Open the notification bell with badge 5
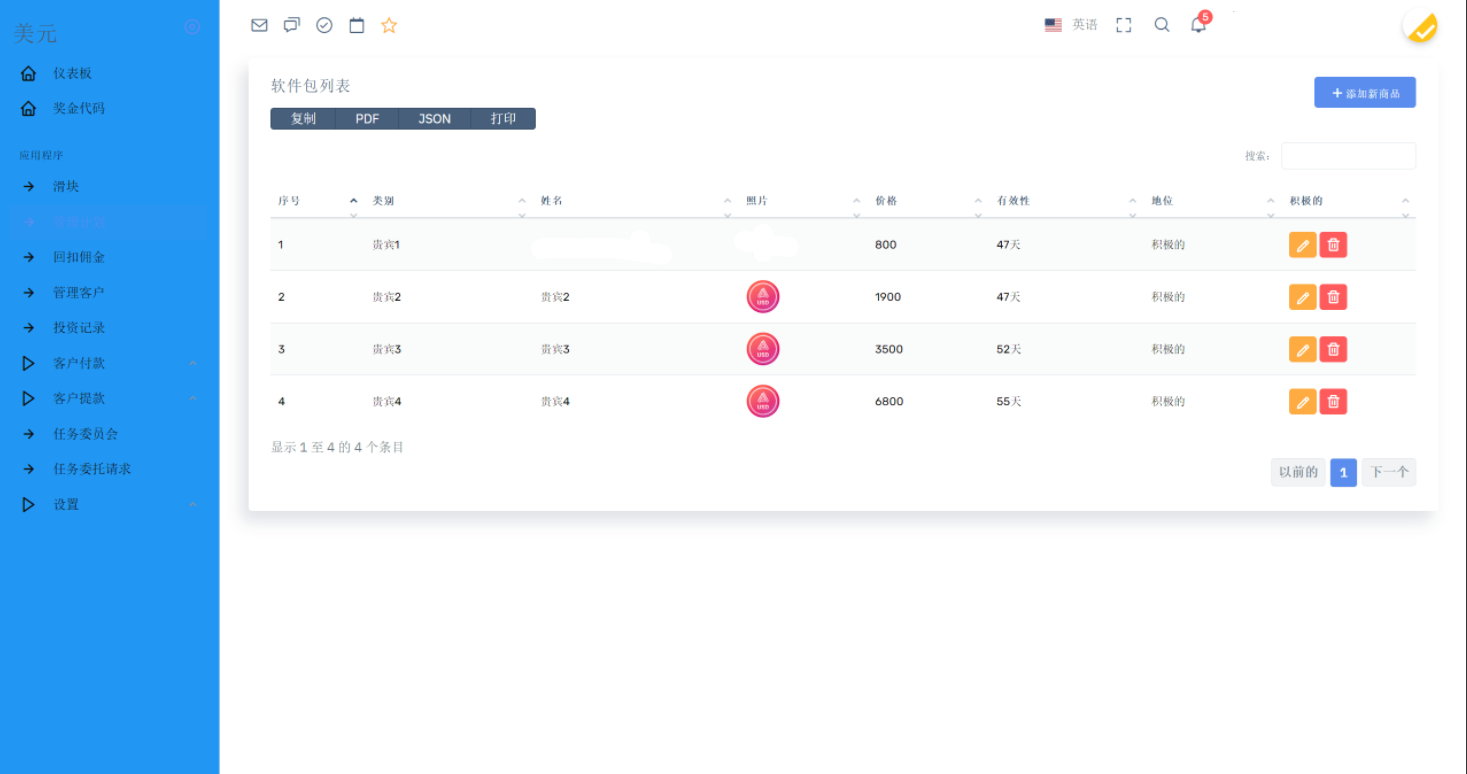 click(x=1198, y=24)
